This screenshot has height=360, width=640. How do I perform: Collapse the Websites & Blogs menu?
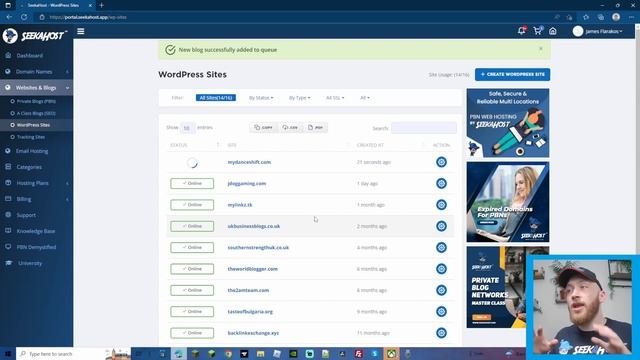click(36, 87)
